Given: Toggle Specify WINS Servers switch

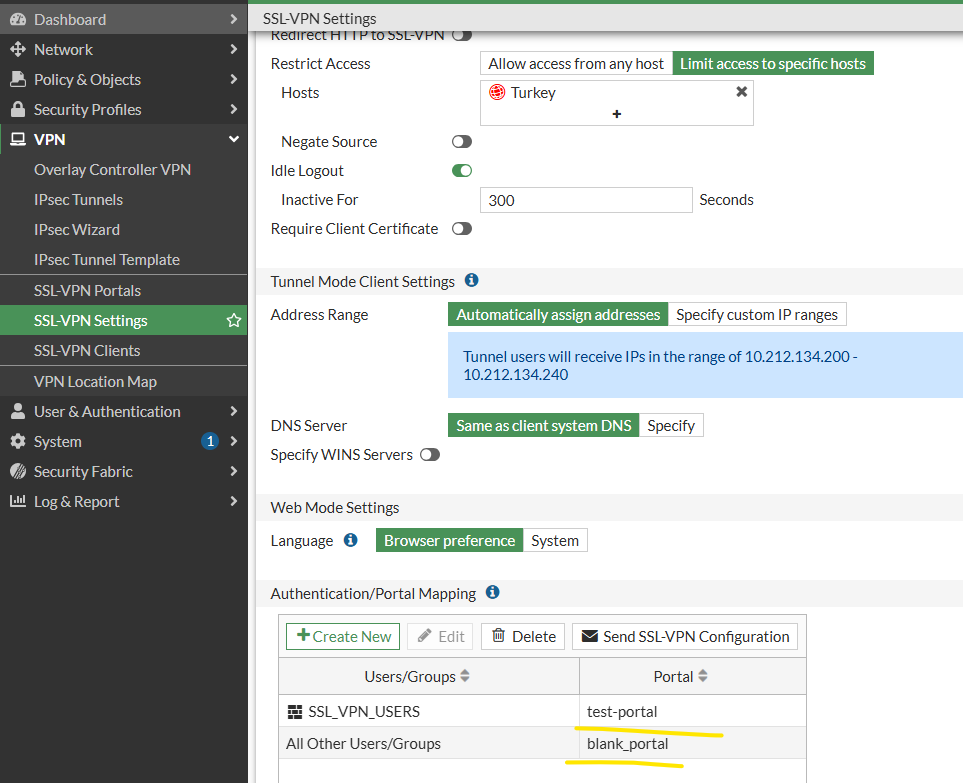Looking at the screenshot, I should (430, 455).
